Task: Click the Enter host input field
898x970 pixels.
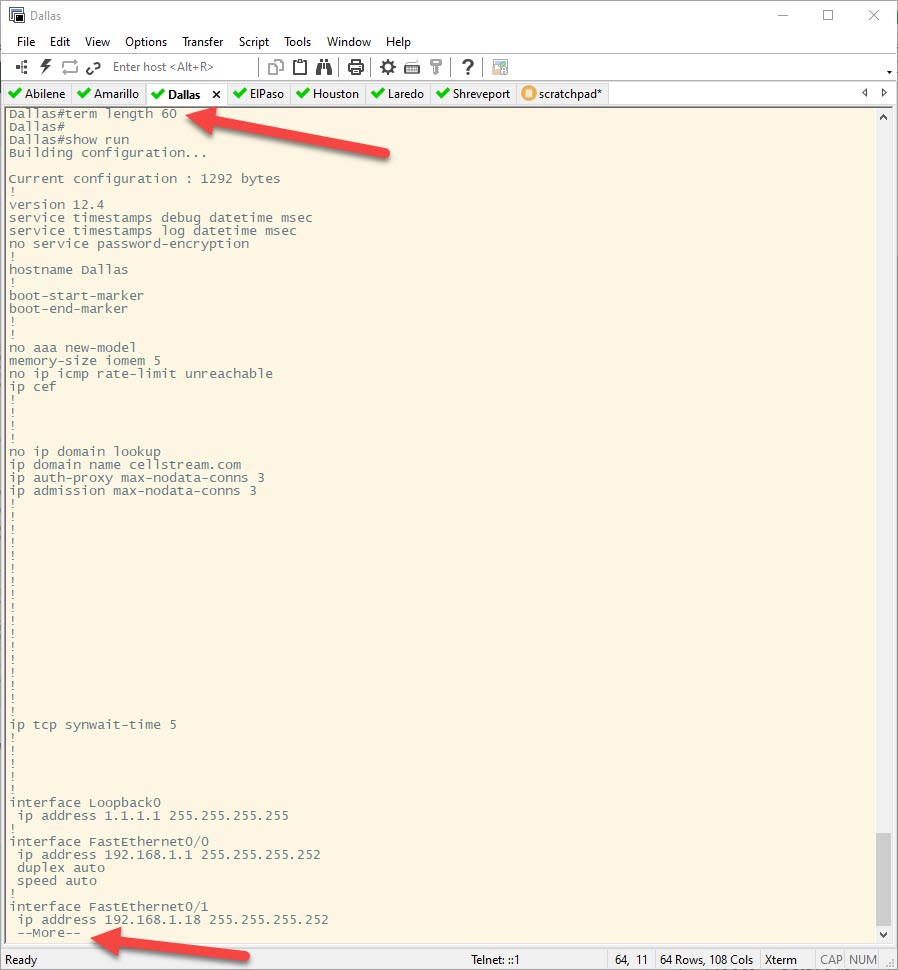Action: pyautogui.click(x=180, y=67)
